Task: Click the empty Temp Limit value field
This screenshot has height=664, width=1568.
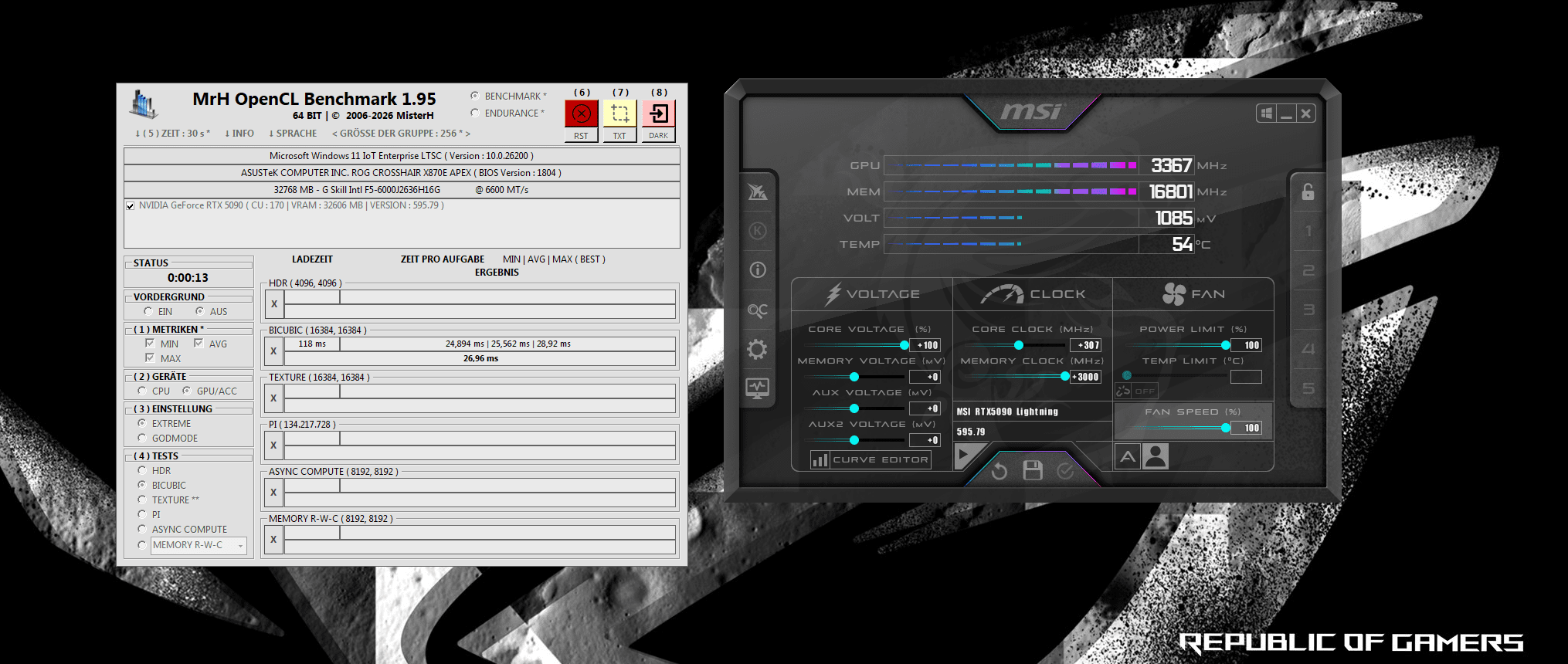Action: 1246,377
